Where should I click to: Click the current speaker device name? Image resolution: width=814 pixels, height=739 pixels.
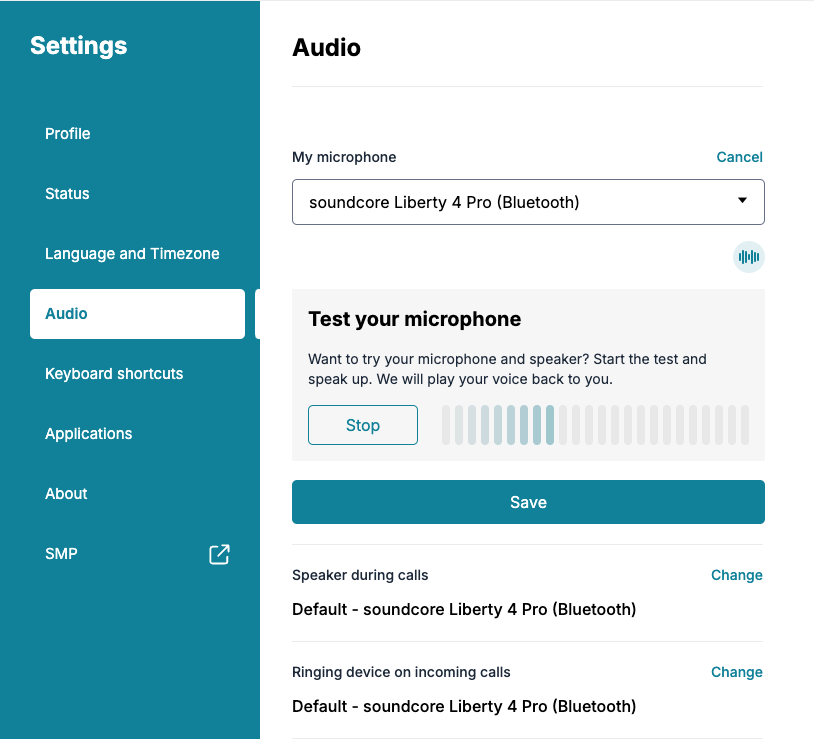click(x=464, y=609)
